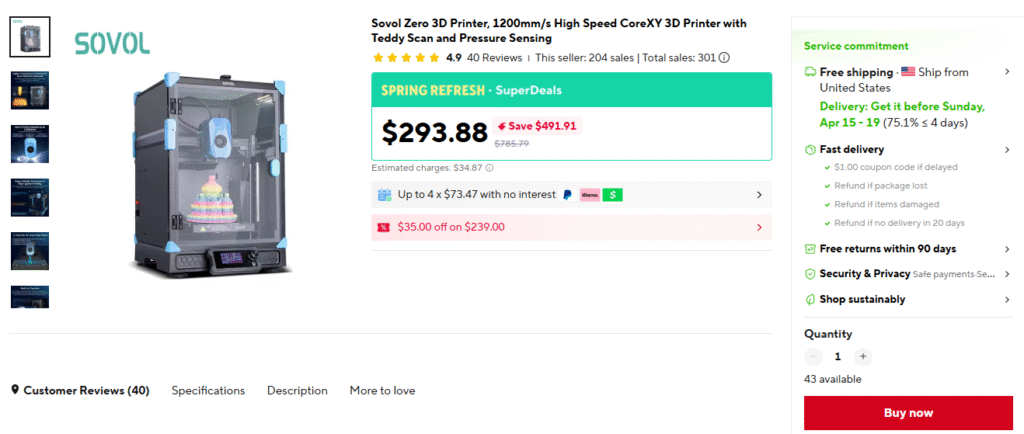
Task: Click the total sales info icon
Action: [724, 58]
